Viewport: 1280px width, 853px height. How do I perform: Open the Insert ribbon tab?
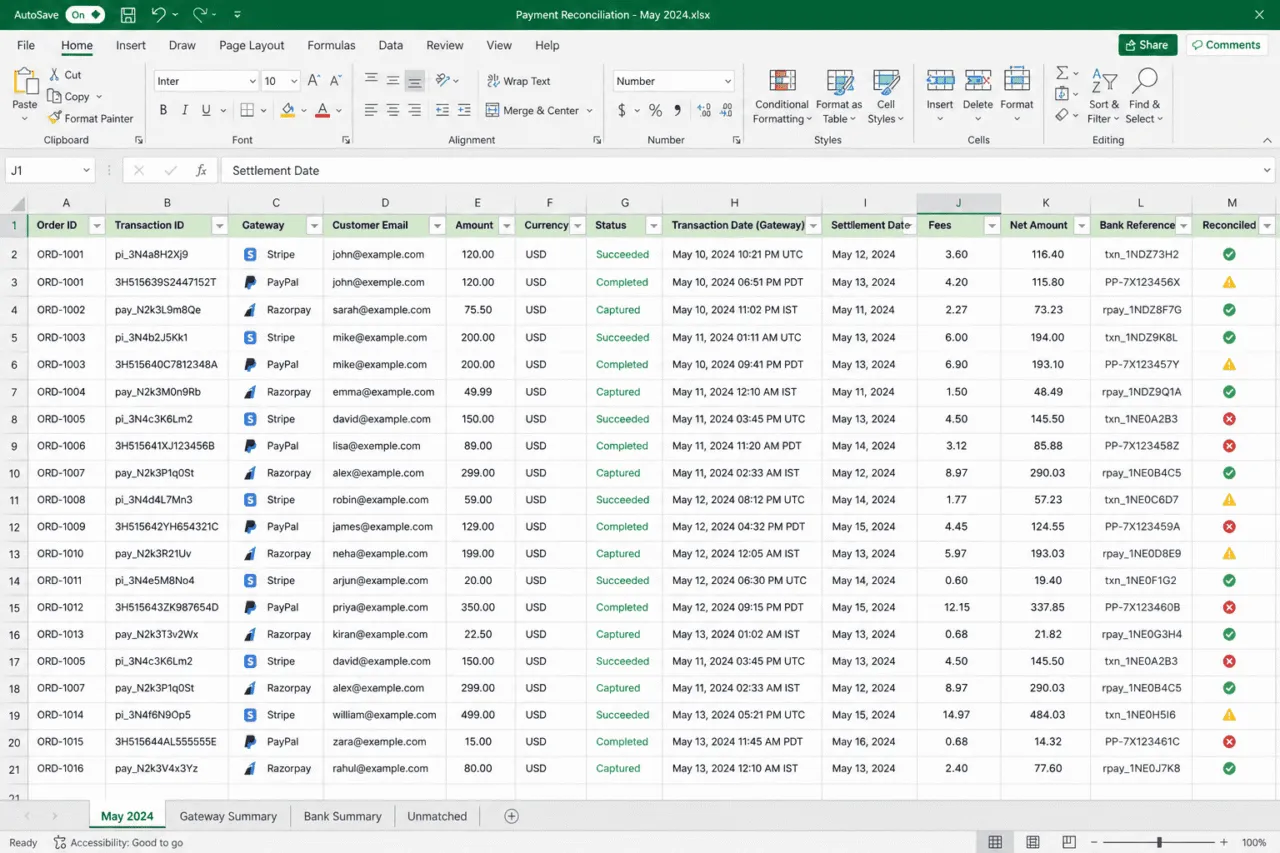[x=130, y=45]
